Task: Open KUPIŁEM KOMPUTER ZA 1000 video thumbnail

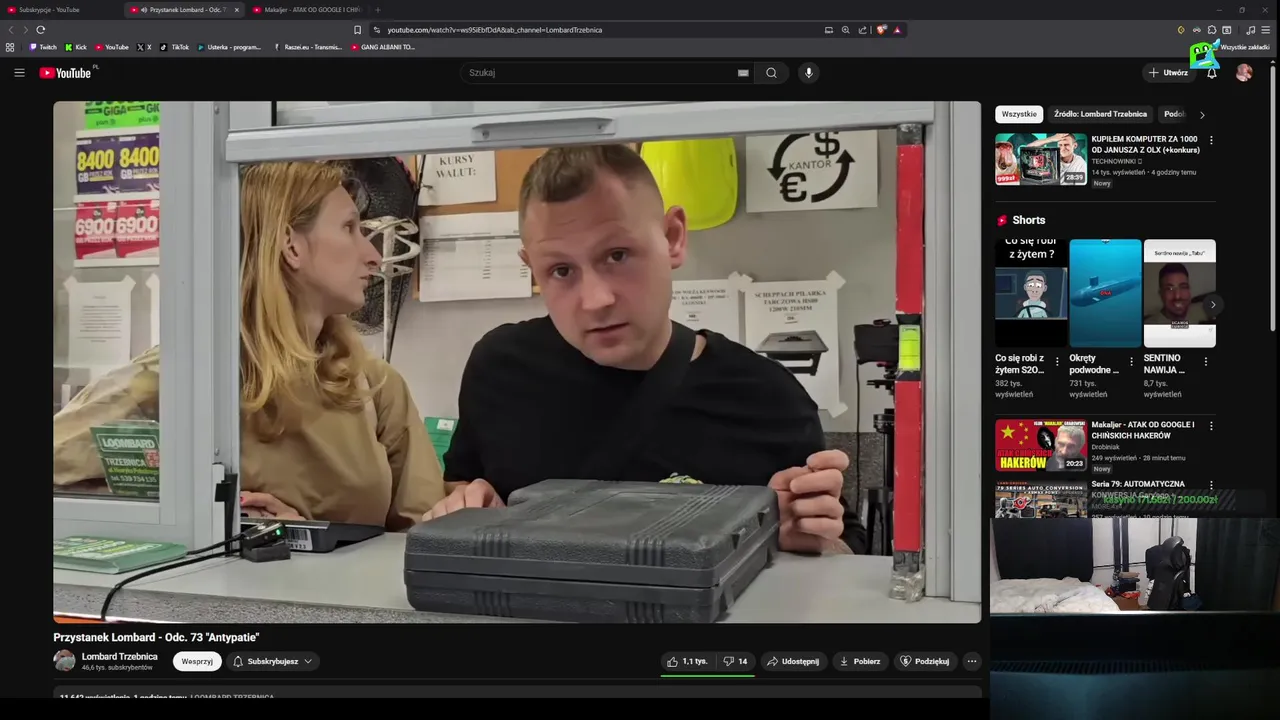Action: (1040, 159)
